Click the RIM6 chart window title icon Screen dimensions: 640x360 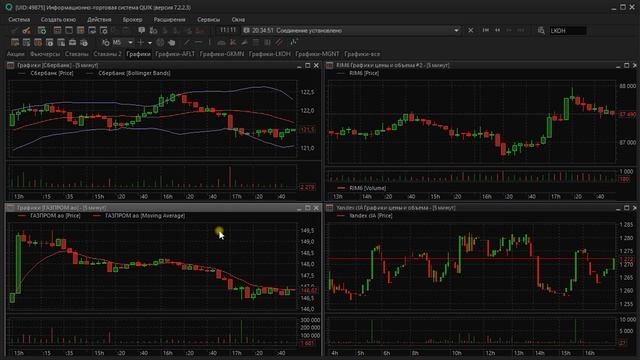[329, 65]
